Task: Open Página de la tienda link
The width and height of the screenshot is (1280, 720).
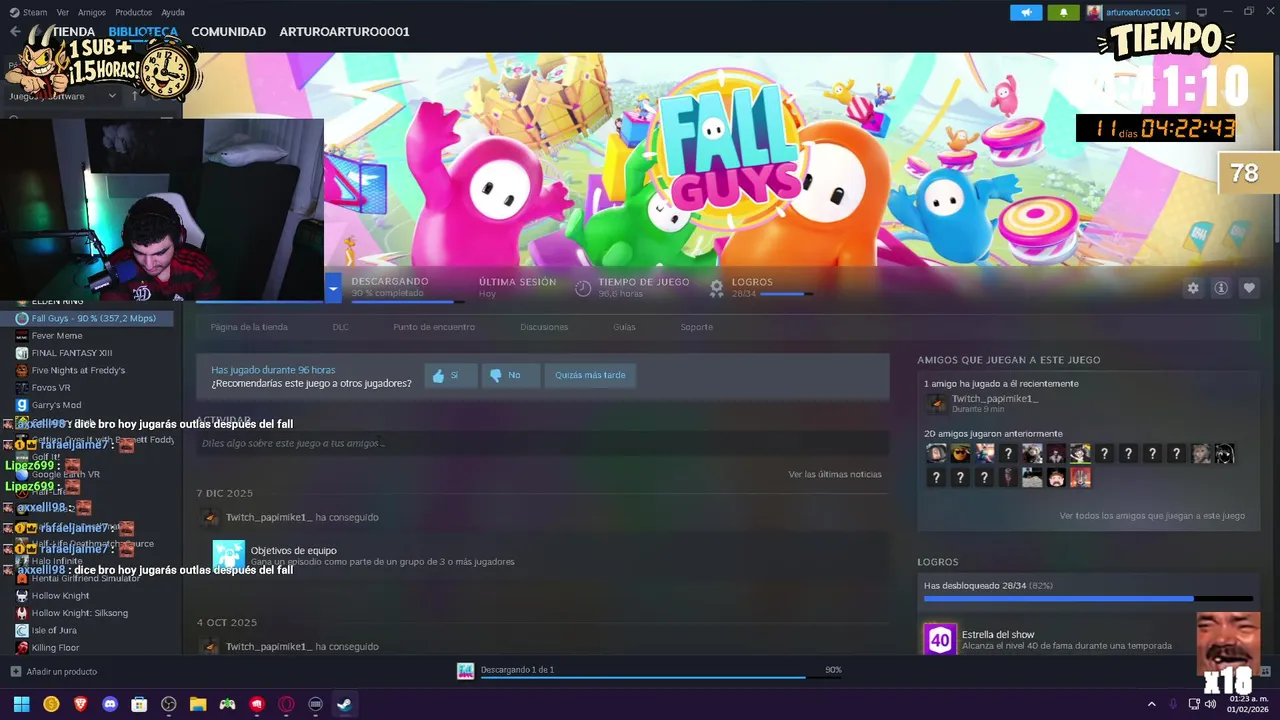Action: point(249,327)
